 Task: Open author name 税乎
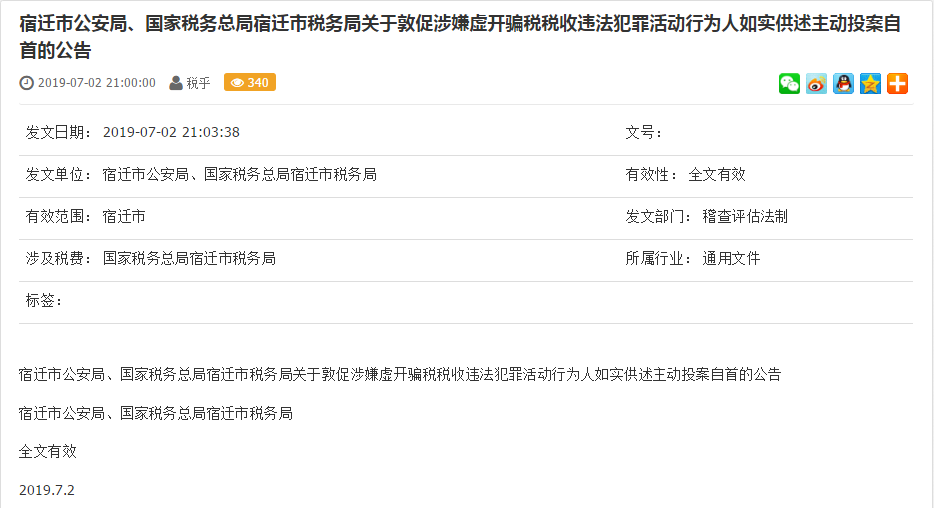pos(198,83)
